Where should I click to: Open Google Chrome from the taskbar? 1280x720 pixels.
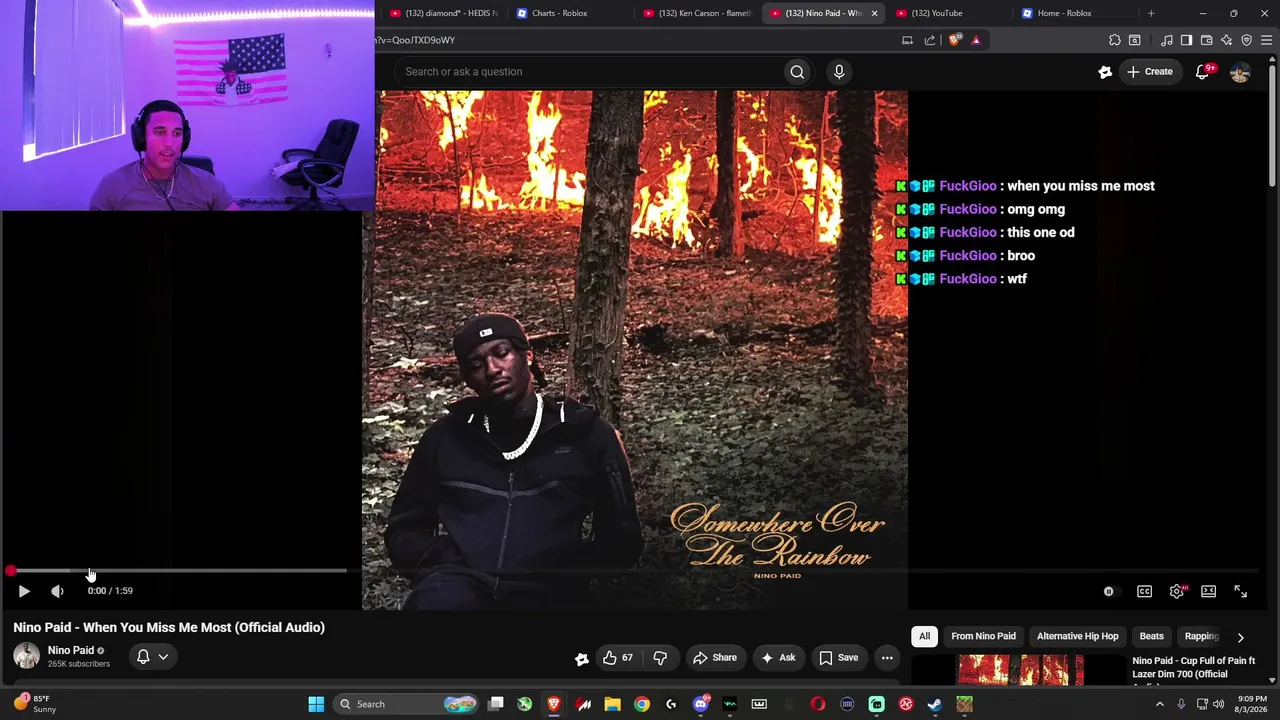tap(642, 704)
